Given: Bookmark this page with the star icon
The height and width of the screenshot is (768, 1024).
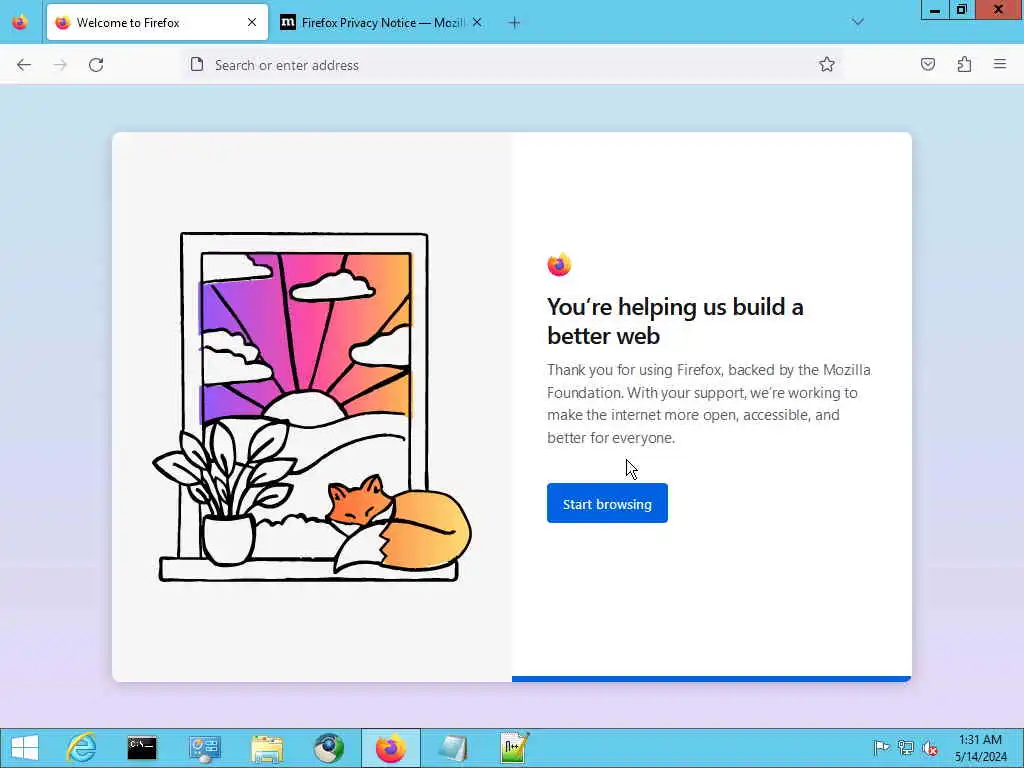Looking at the screenshot, I should (x=827, y=65).
